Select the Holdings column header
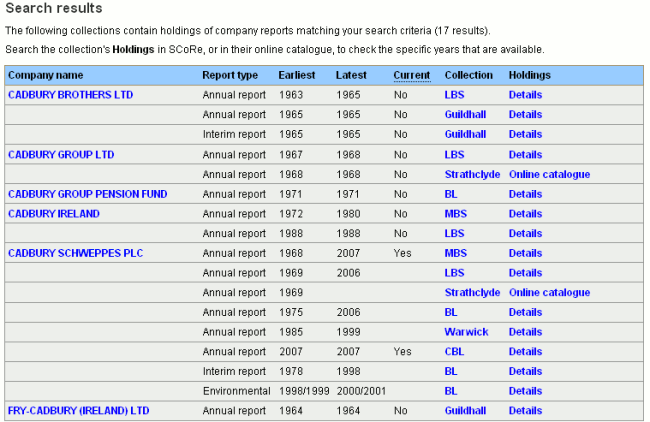Image resolution: width=650 pixels, height=422 pixels. click(x=530, y=75)
